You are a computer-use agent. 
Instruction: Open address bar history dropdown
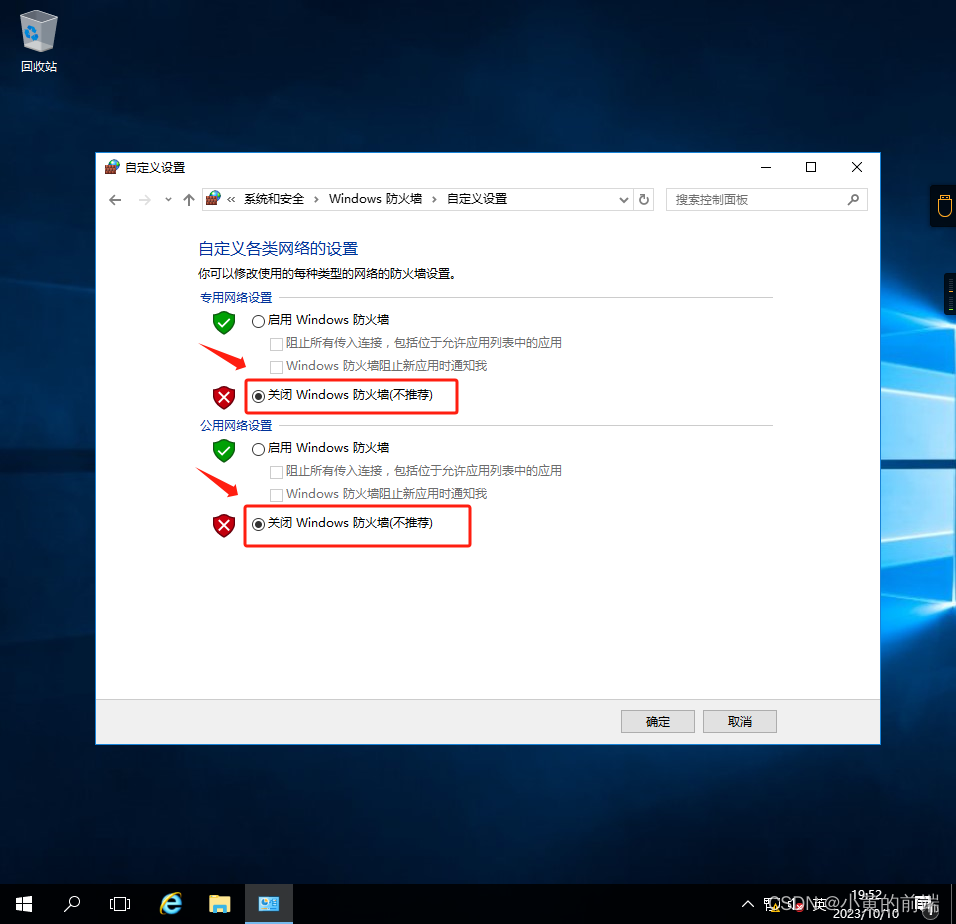click(623, 200)
